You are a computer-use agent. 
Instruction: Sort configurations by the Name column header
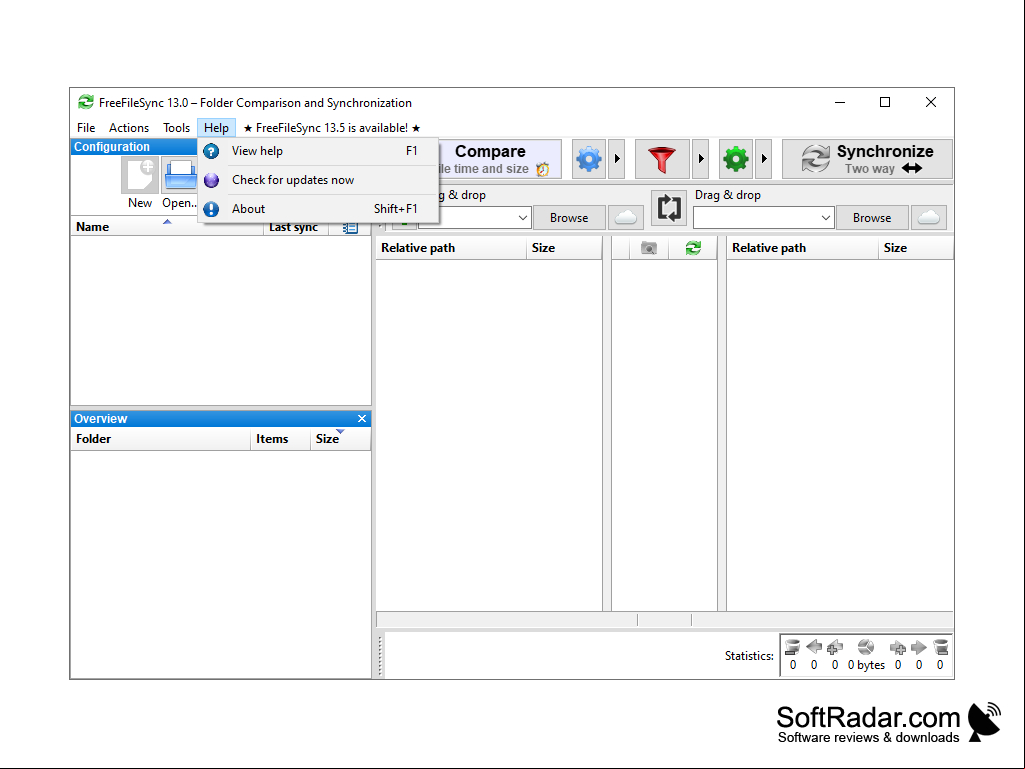click(x=167, y=227)
